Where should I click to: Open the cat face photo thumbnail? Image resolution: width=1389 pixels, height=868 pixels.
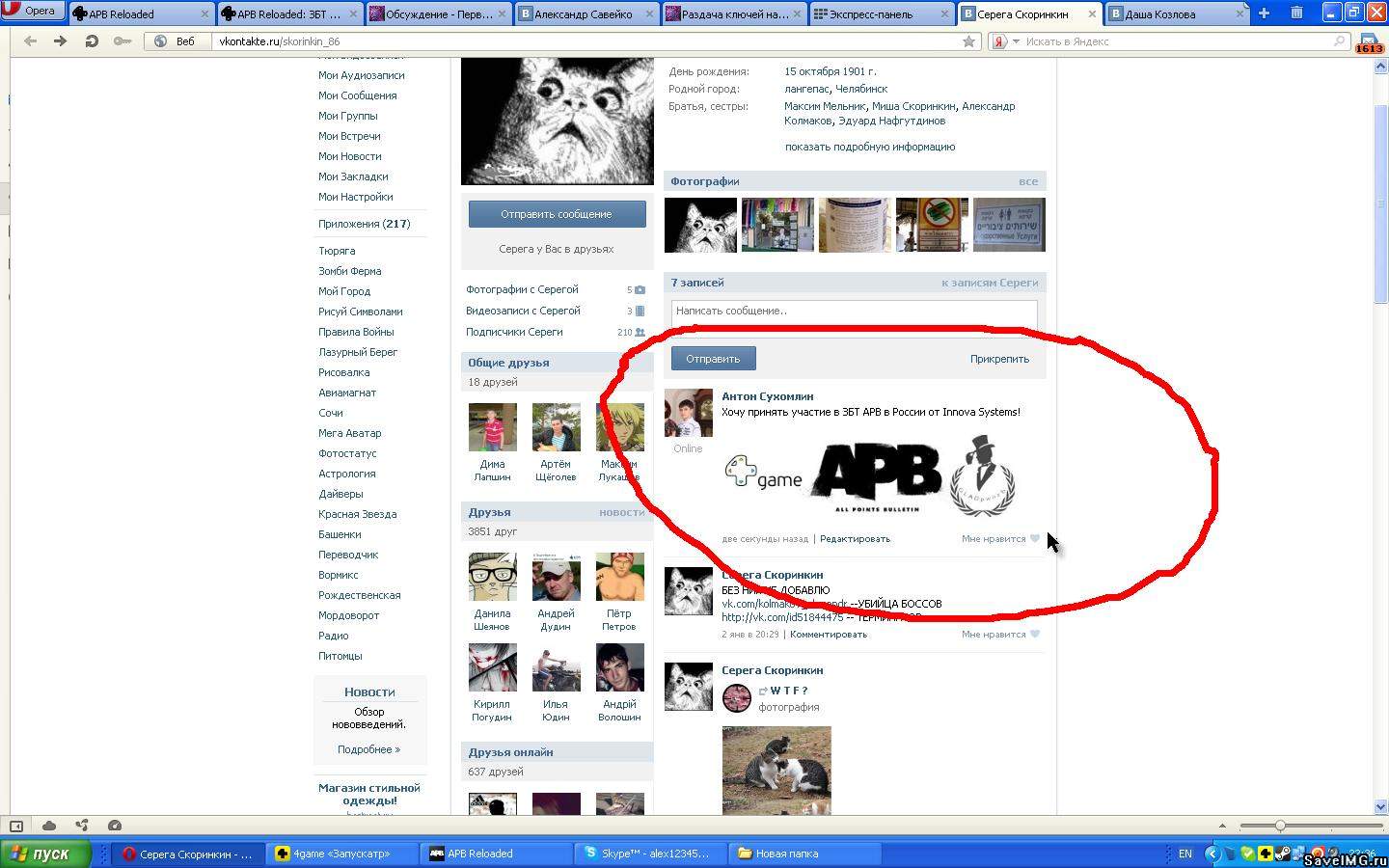click(x=700, y=225)
